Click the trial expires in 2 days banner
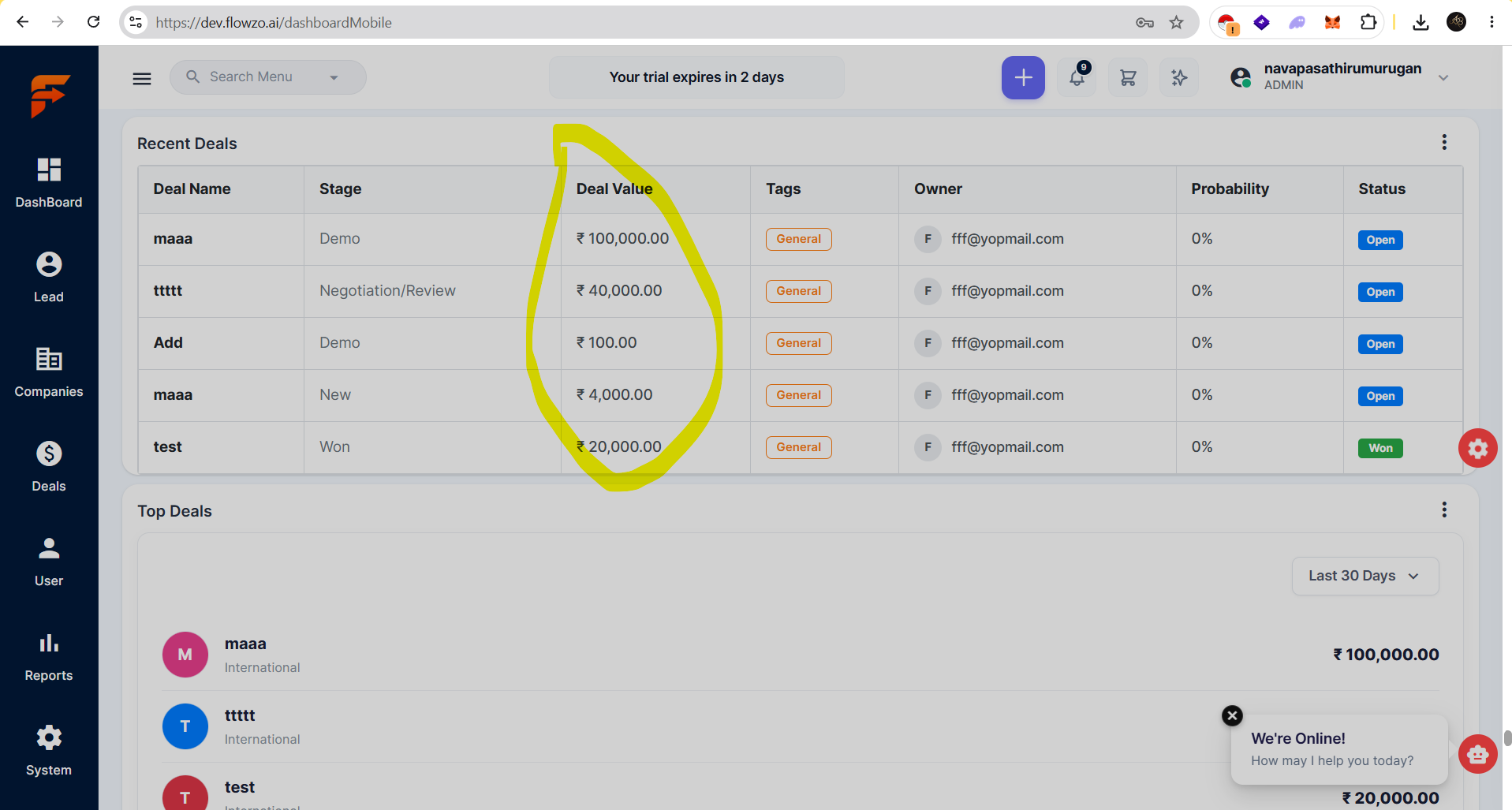This screenshot has width=1512, height=810. [x=696, y=77]
